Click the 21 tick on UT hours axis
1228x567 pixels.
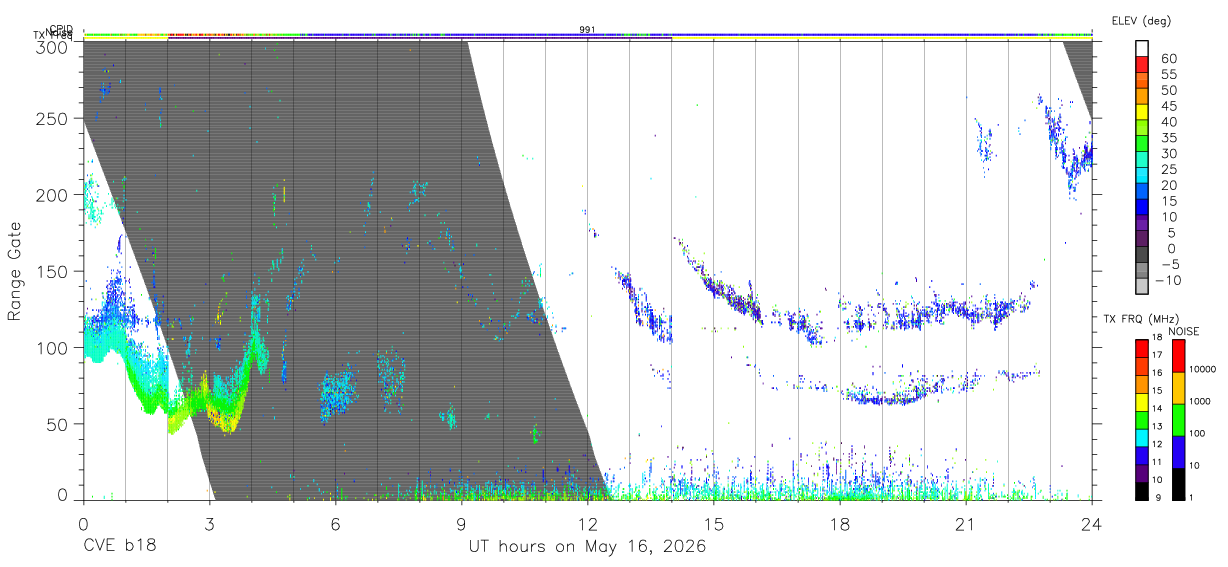click(x=966, y=523)
